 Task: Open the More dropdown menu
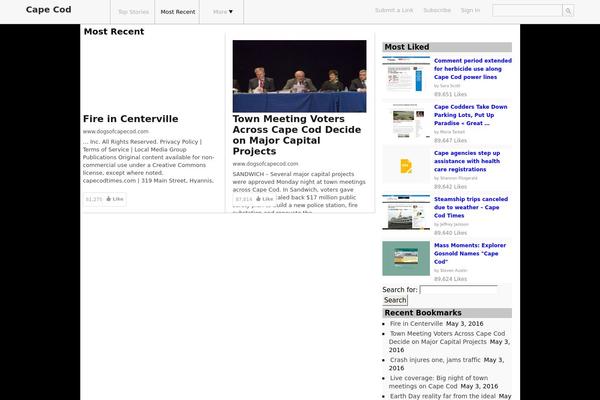tap(223, 12)
